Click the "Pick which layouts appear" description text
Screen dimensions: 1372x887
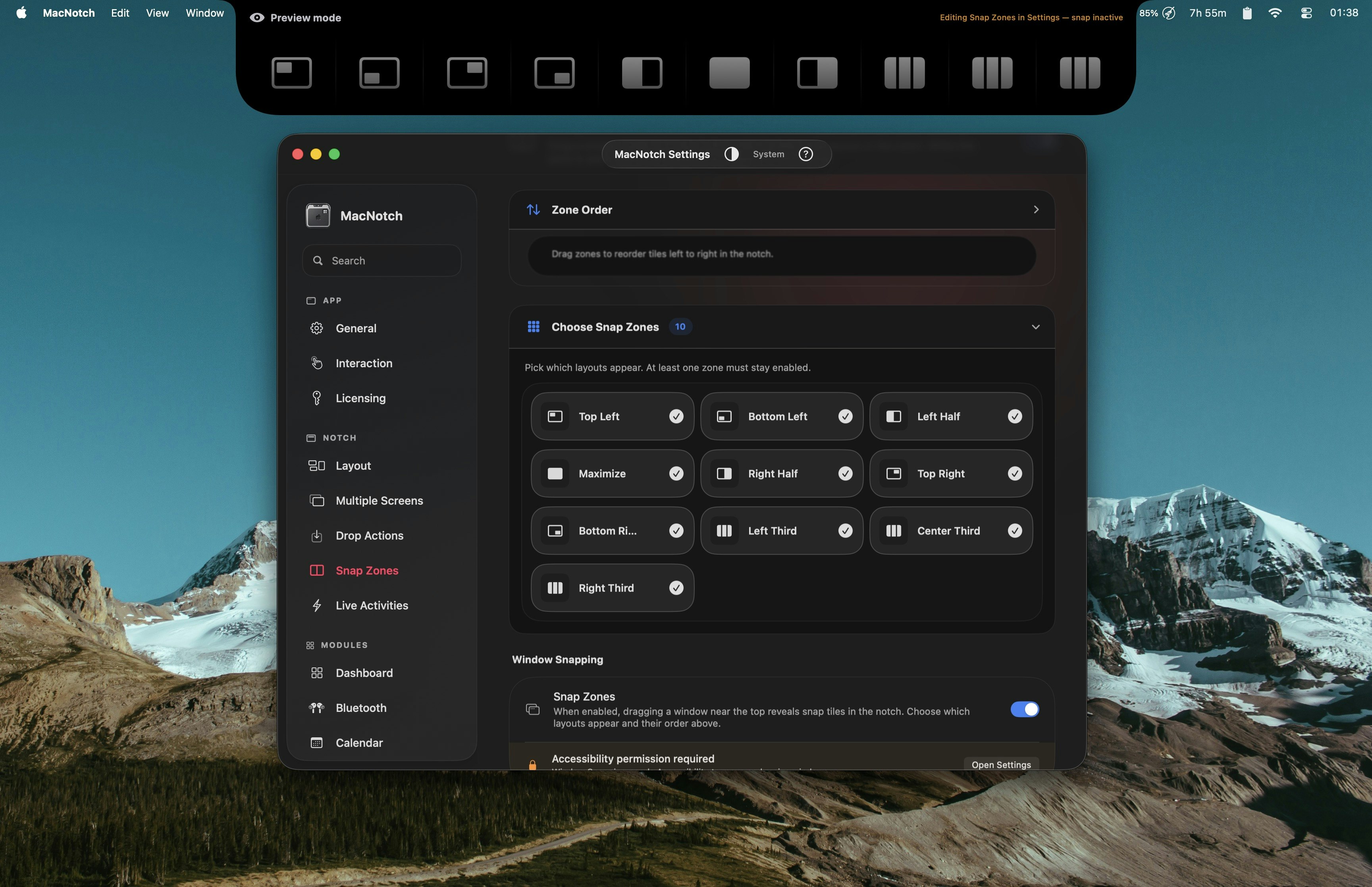point(667,368)
